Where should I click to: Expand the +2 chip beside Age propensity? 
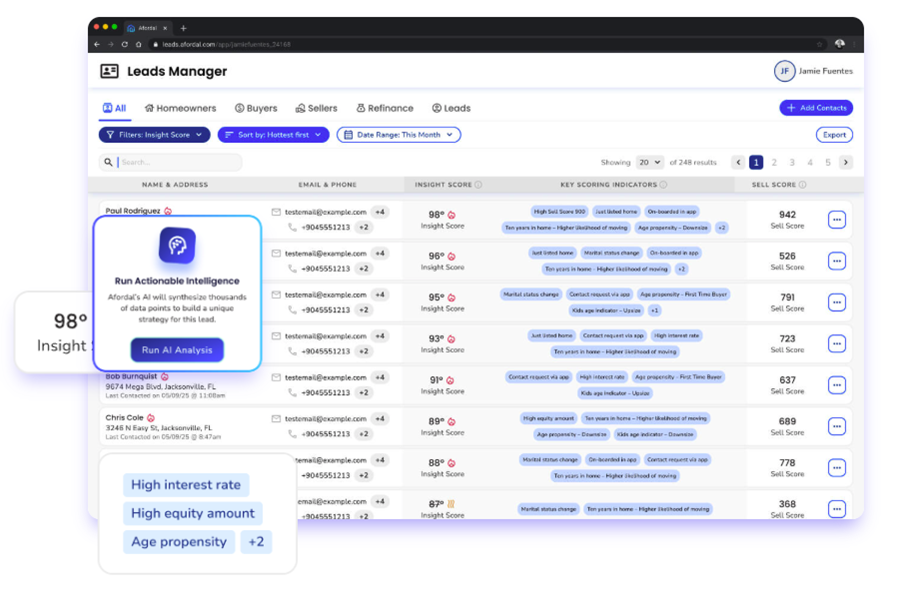pos(256,542)
